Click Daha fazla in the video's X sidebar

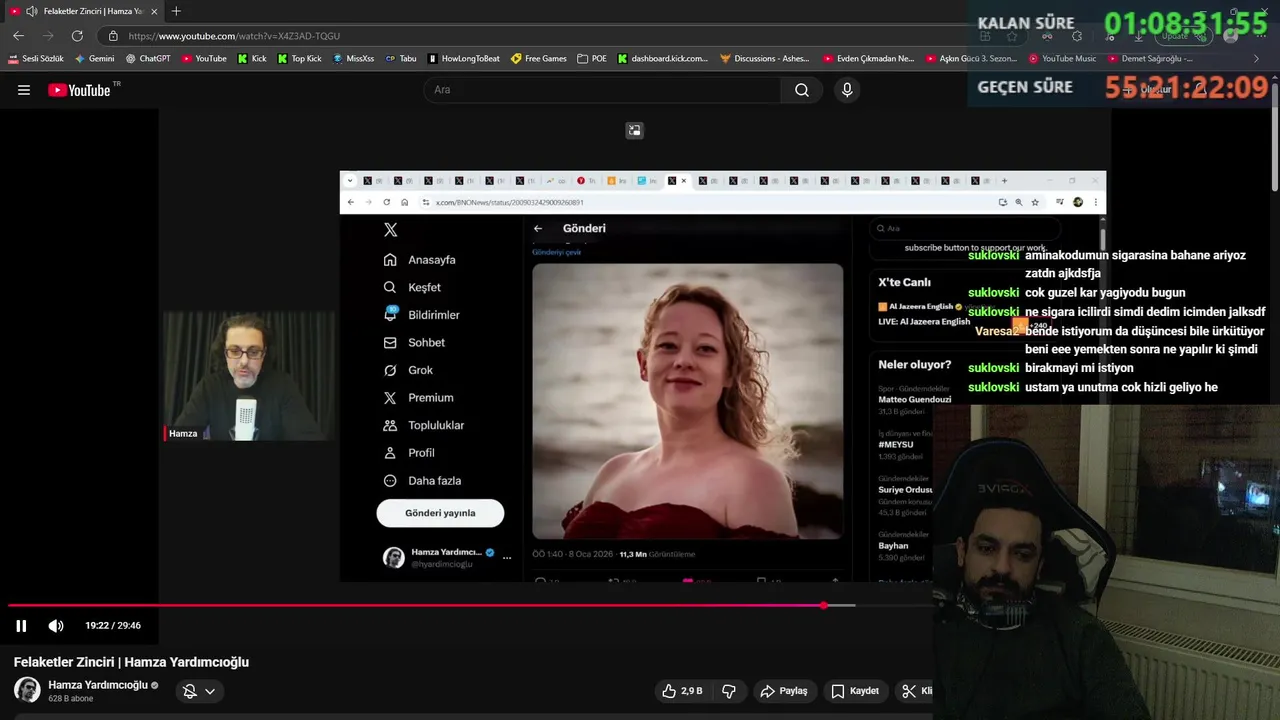(423, 481)
